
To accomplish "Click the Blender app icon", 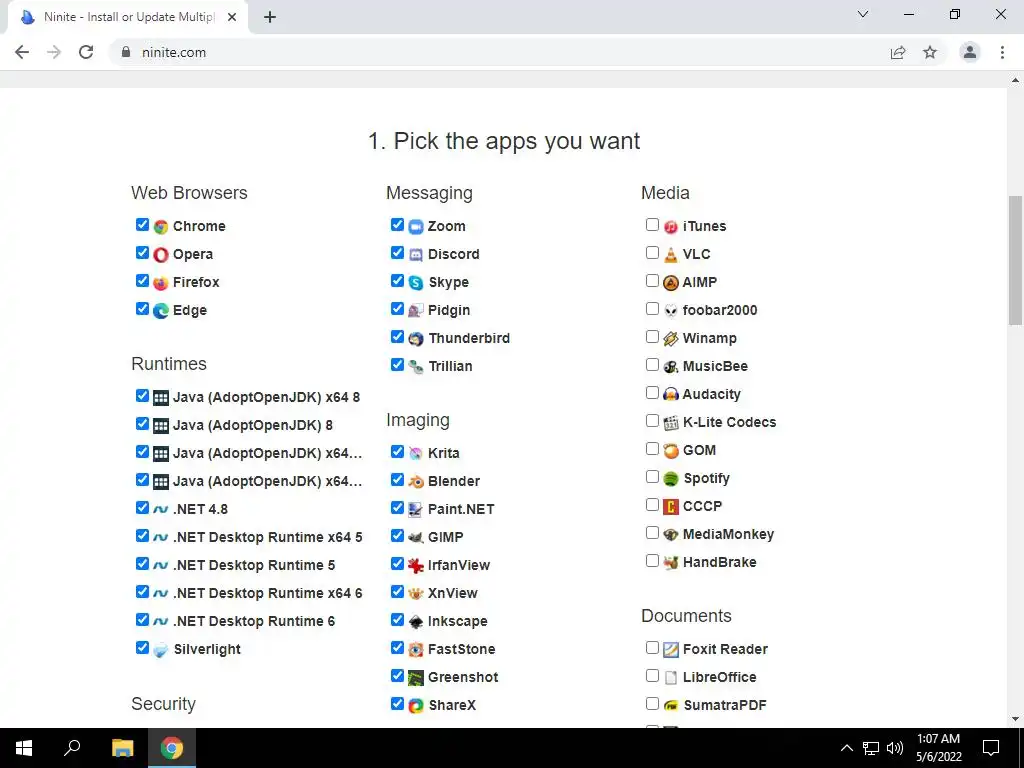I will (416, 481).
